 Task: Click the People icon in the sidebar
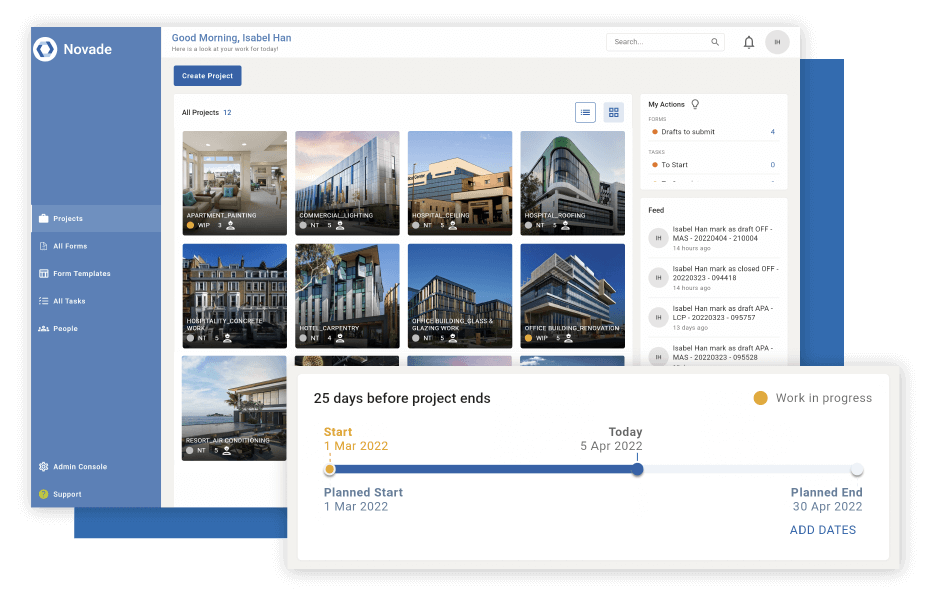(42, 328)
